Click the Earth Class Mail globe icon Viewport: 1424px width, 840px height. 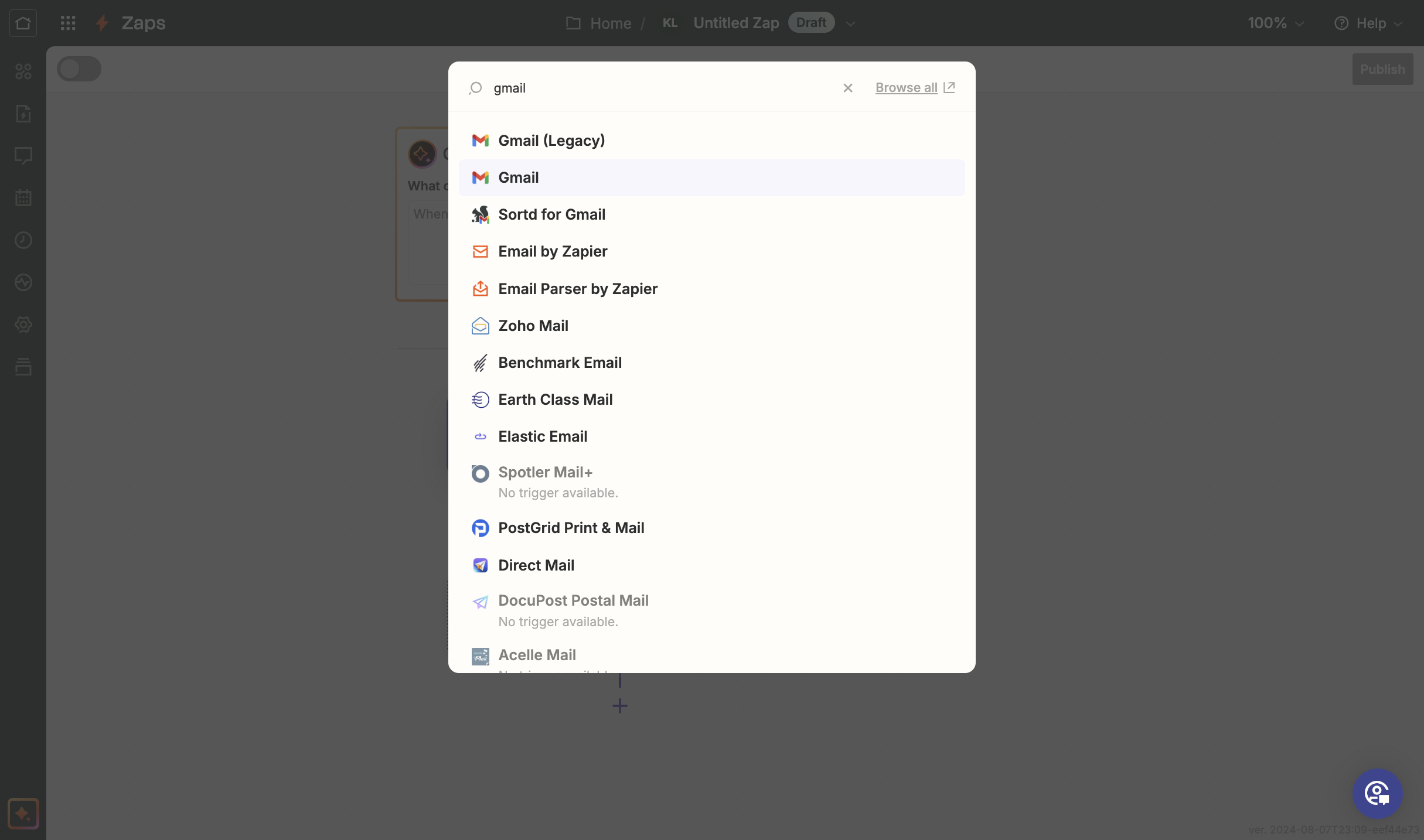pos(480,399)
